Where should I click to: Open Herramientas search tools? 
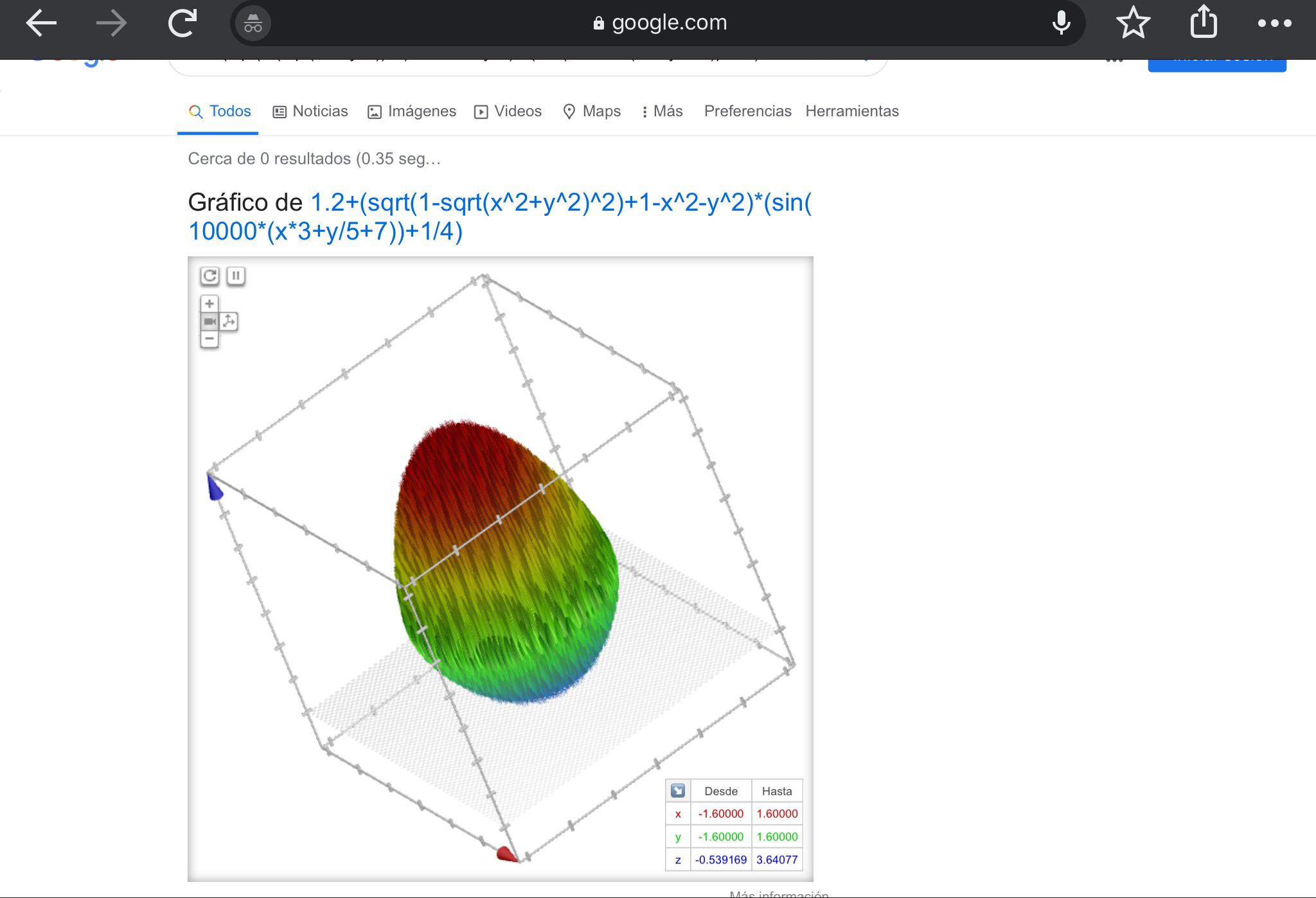click(851, 111)
